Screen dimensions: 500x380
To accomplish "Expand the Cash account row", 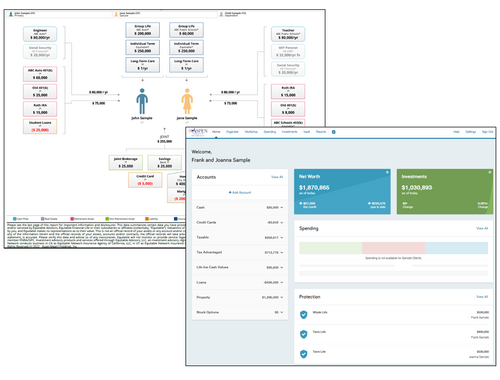I will coord(240,207).
